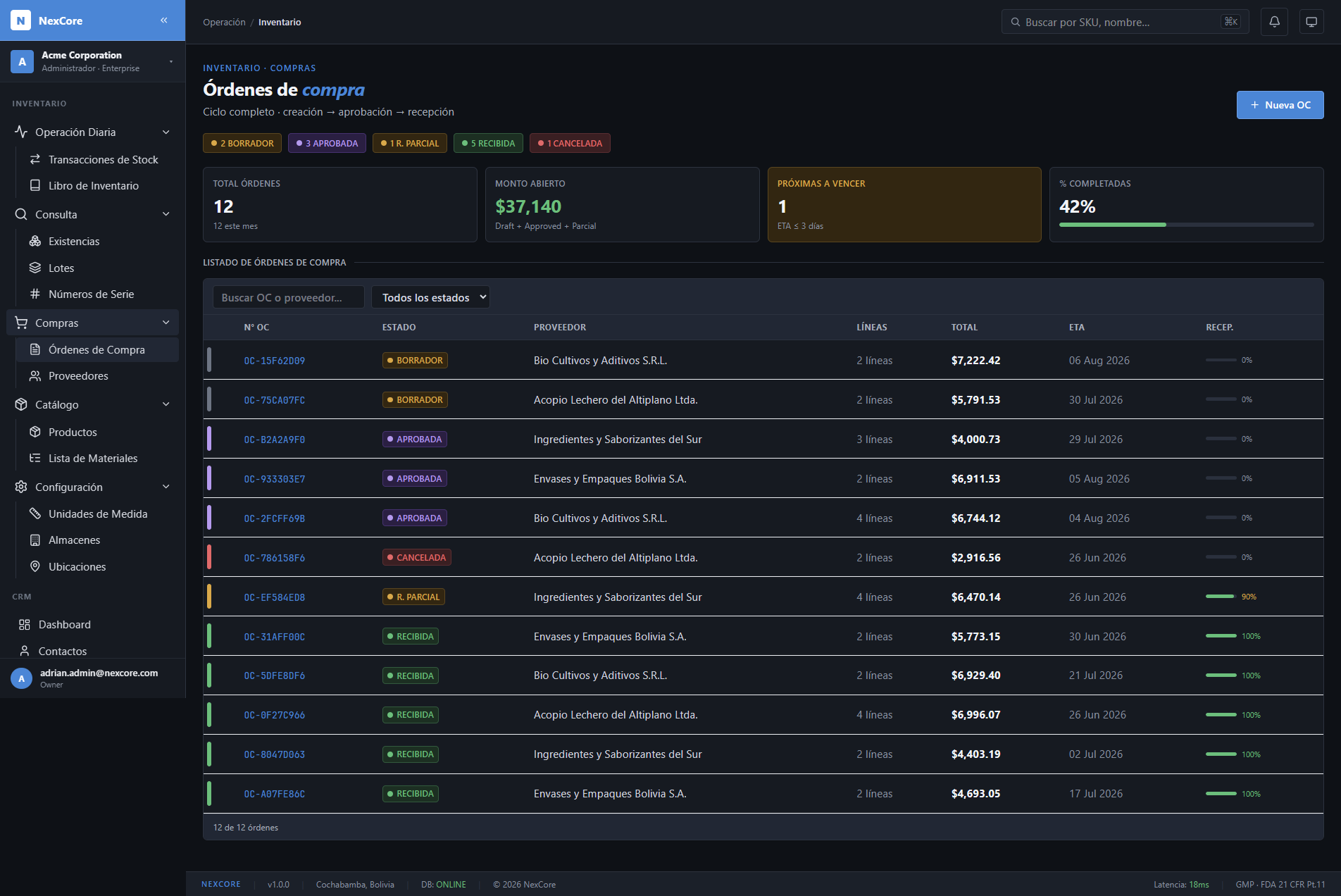Screen dimensions: 1341x896
Task: Open the Existencias page
Action: tap(97, 241)
